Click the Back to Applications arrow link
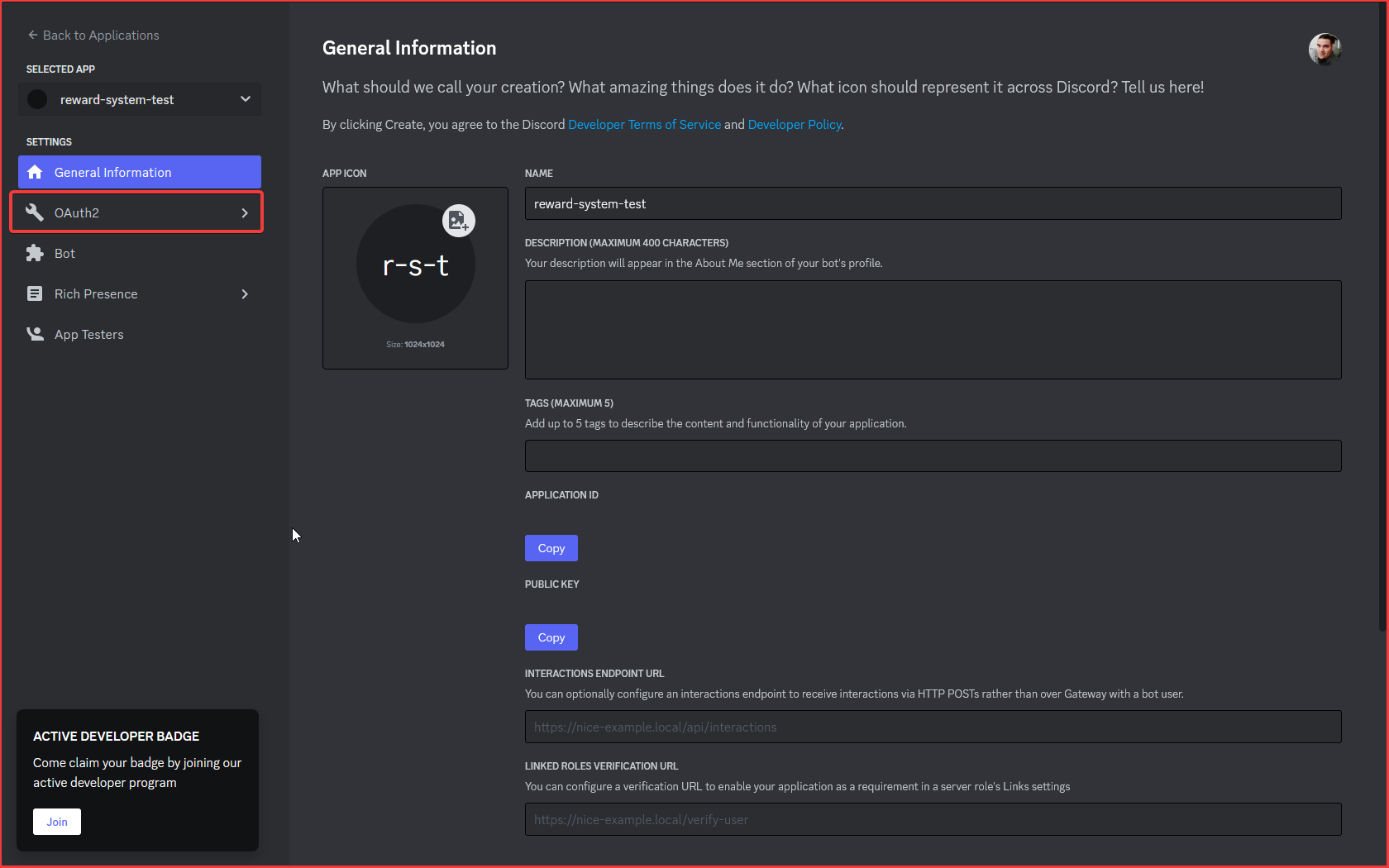This screenshot has width=1389, height=868. pos(93,35)
